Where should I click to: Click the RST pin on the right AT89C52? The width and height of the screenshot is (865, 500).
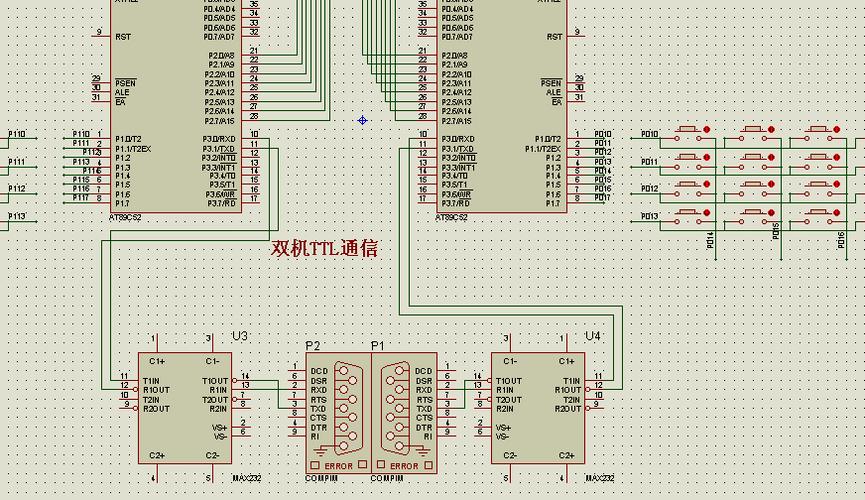554,37
